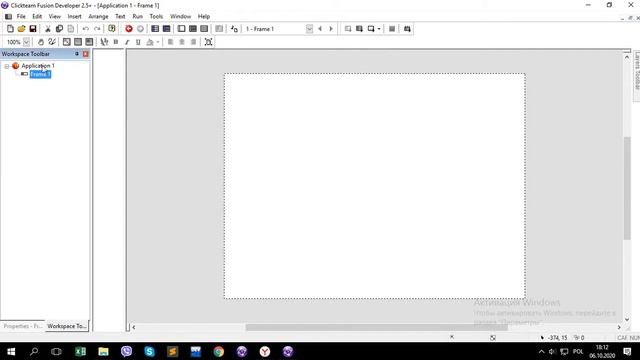Screen dimensions: 640x360
Task: Open the View menu
Action: [55, 16]
